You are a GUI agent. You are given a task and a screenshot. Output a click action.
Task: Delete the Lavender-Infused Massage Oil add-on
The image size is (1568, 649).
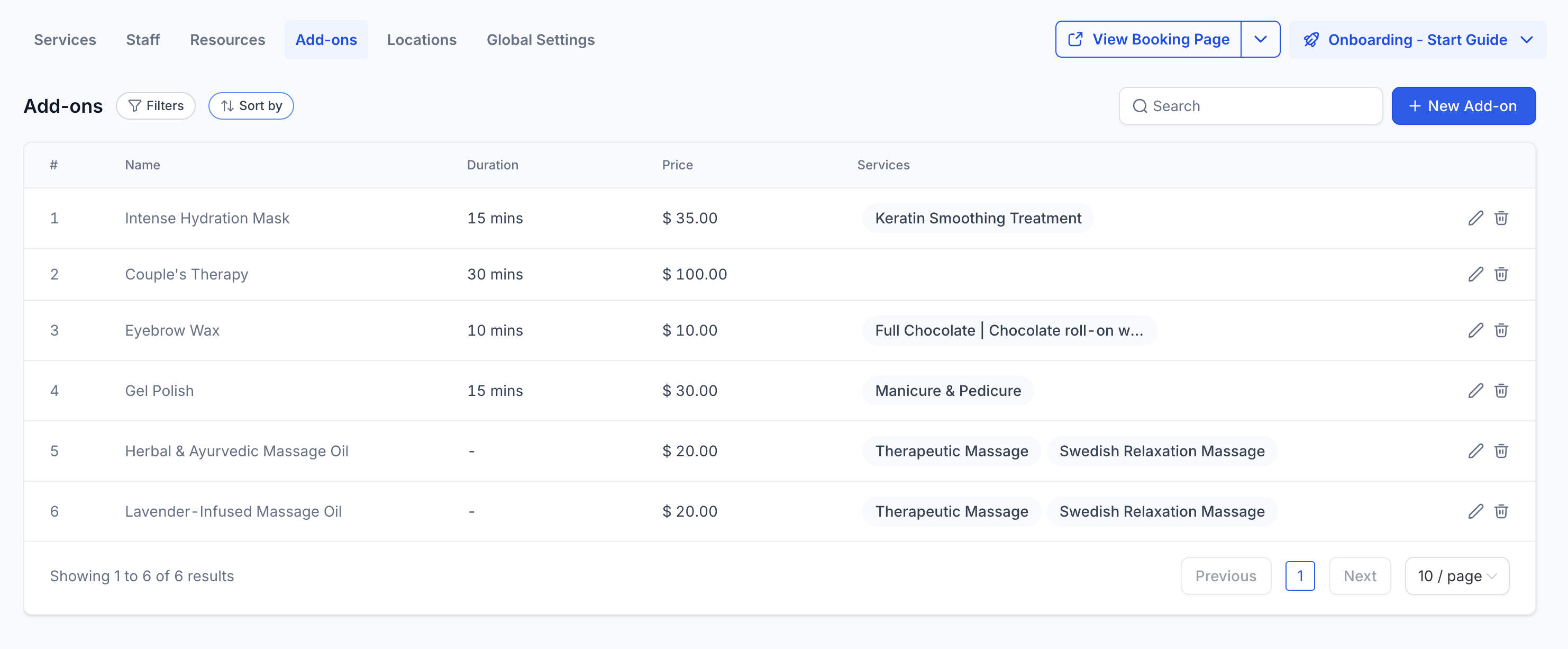[x=1500, y=511]
